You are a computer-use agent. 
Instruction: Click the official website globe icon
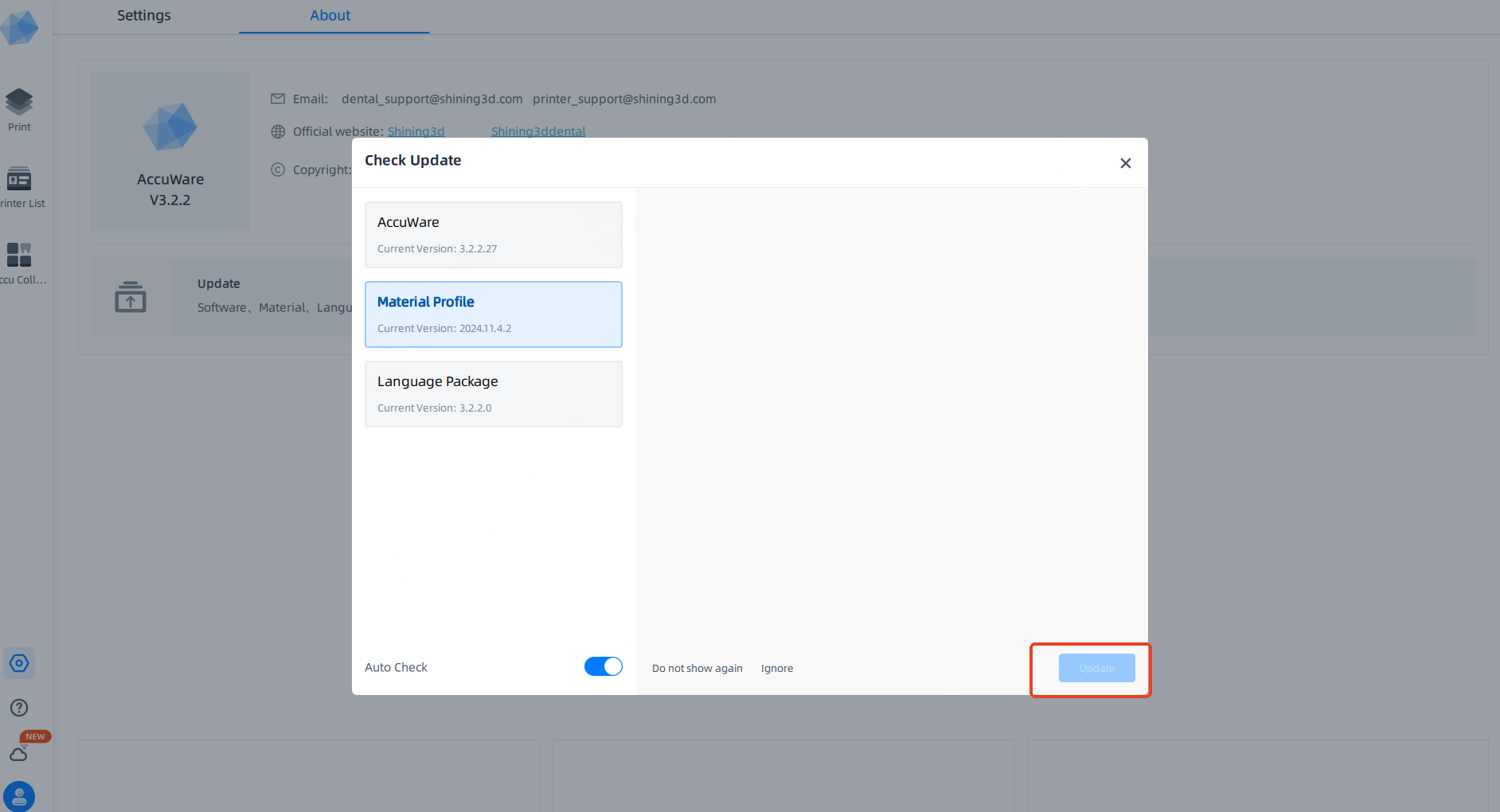pos(278,131)
